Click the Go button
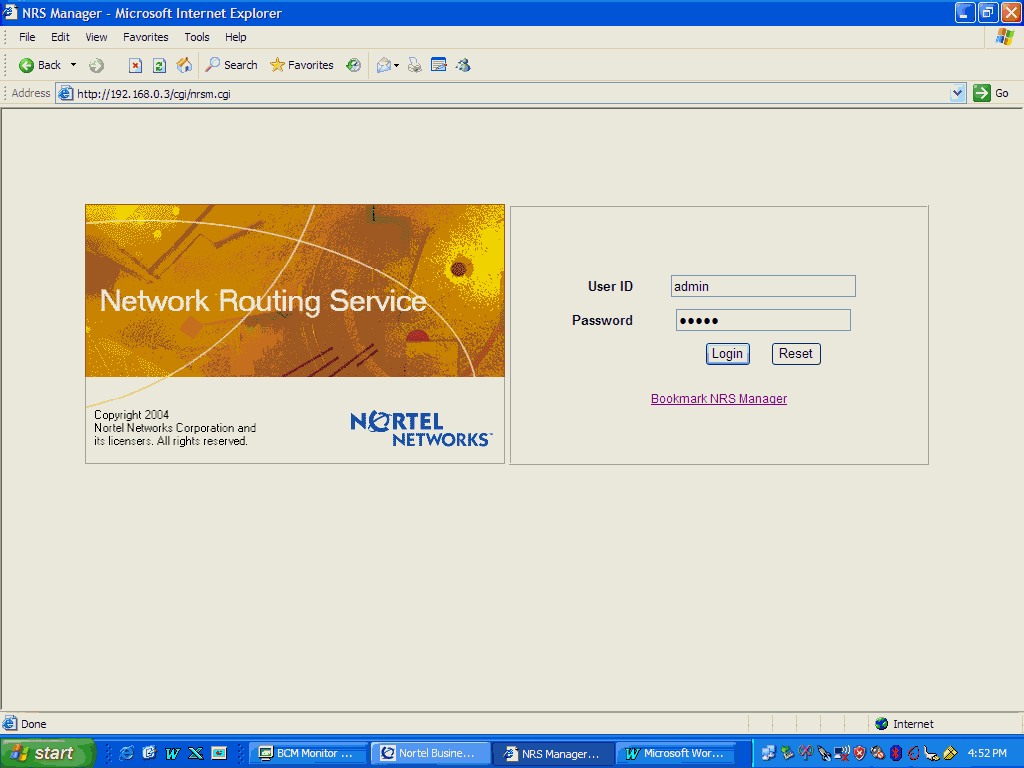 991,93
